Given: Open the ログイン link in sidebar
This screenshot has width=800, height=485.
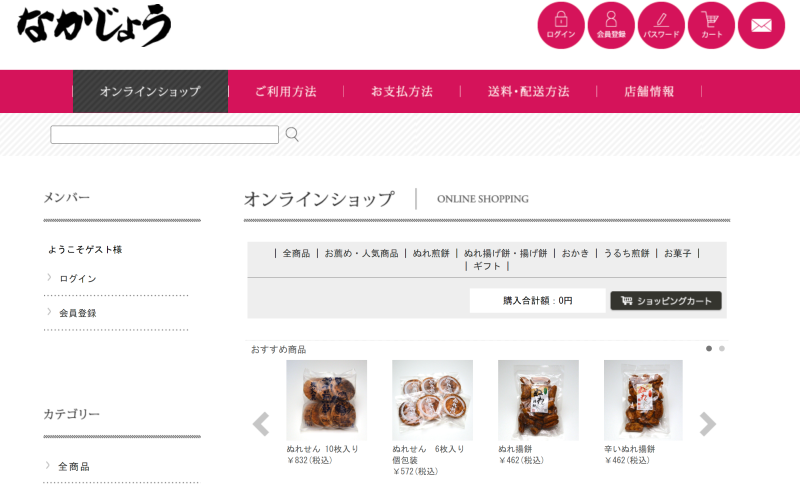Looking at the screenshot, I should point(78,278).
